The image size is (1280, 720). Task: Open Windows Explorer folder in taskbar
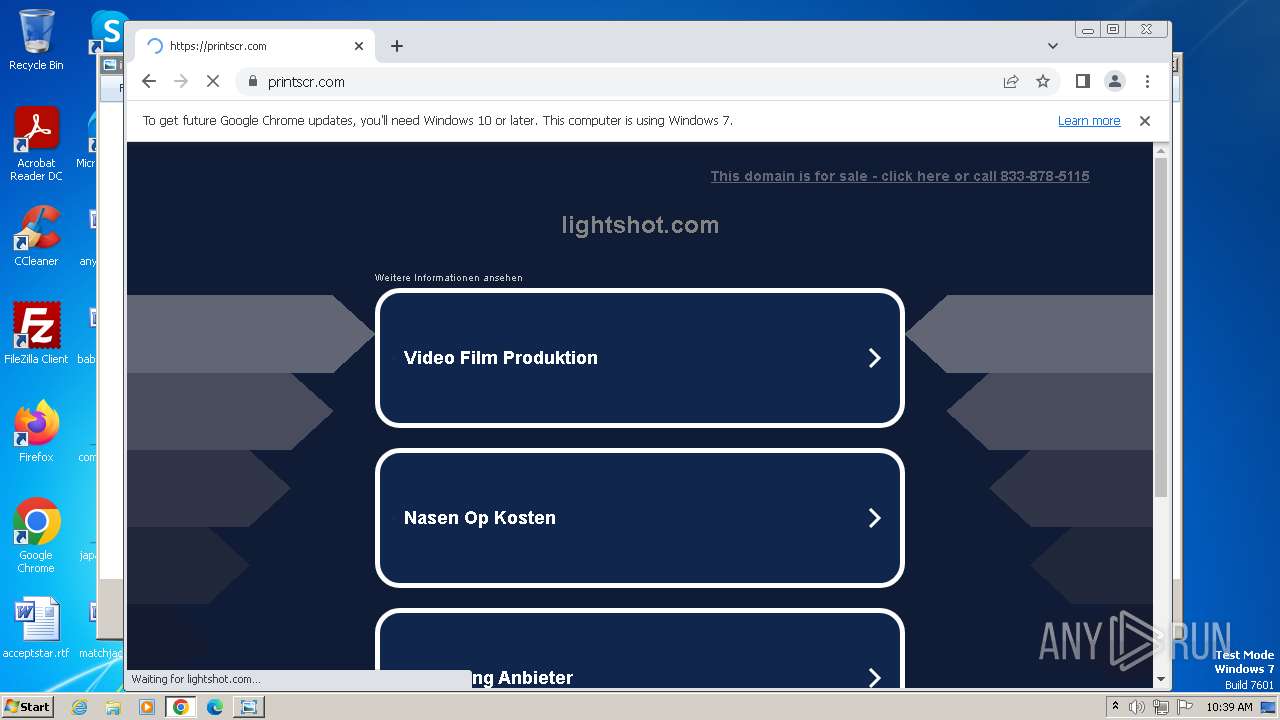[113, 707]
